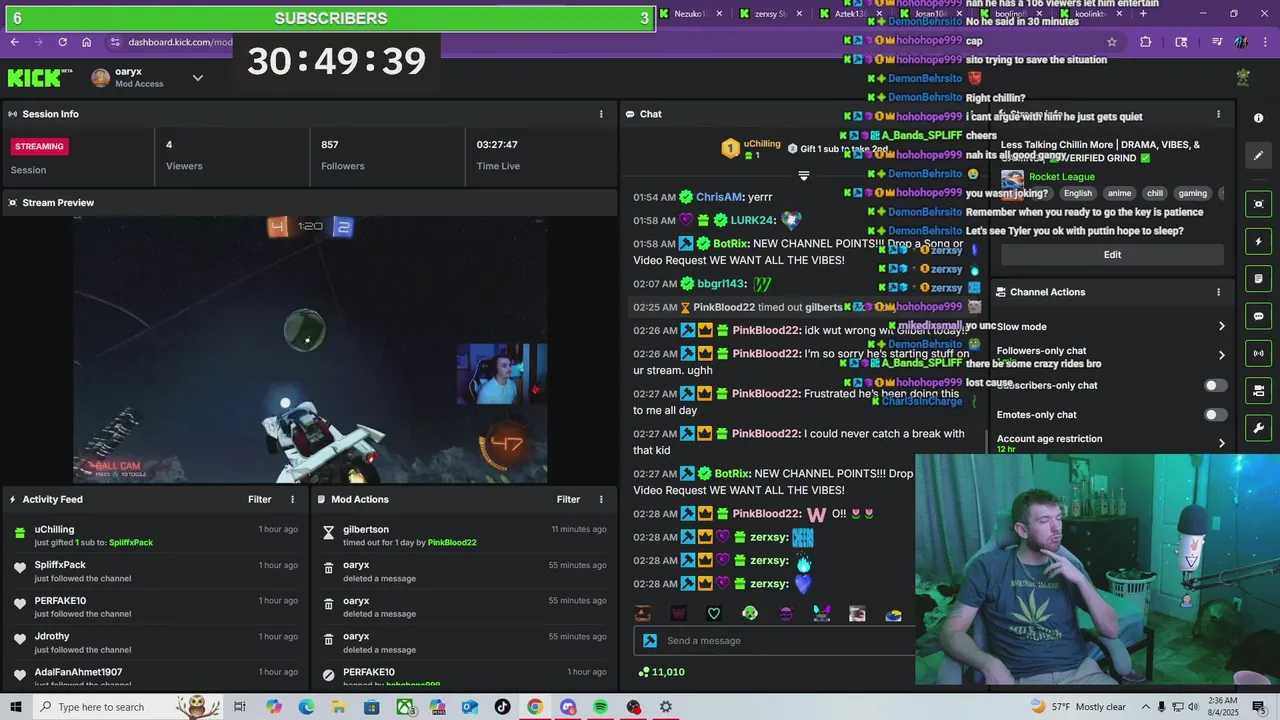Expand the oaryx Mod Access dropdown
Image resolution: width=1280 pixels, height=720 pixels.
(198, 78)
